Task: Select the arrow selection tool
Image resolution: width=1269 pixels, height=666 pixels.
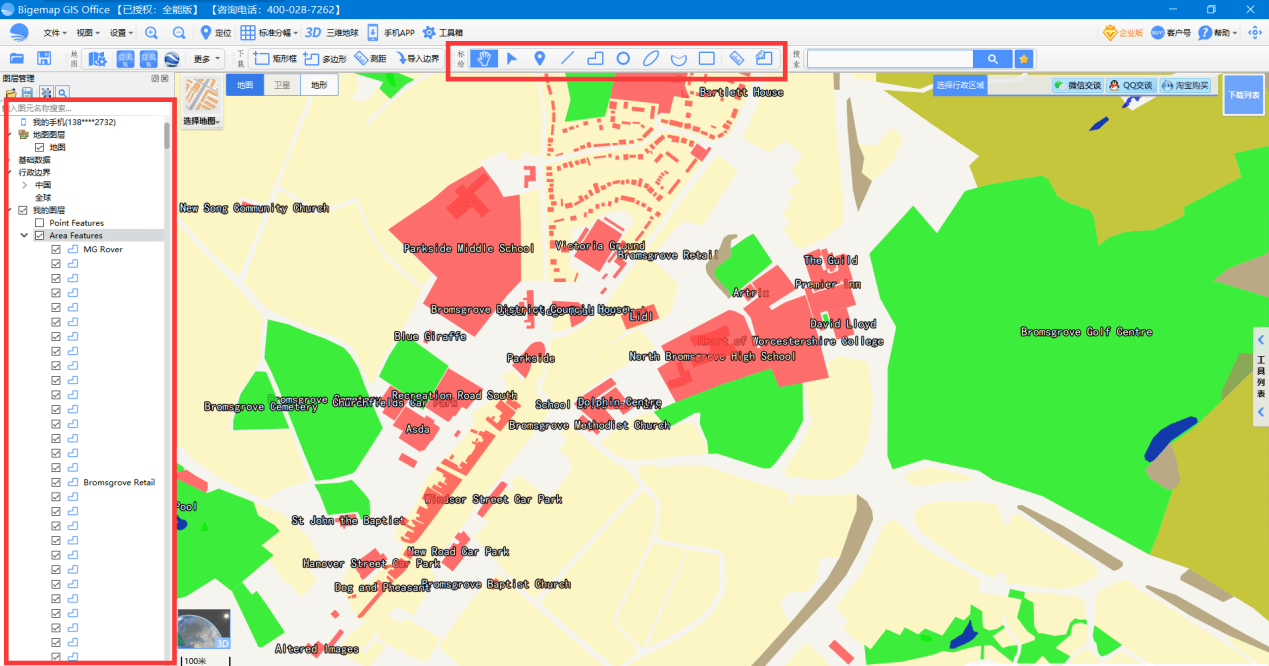Action: click(511, 58)
